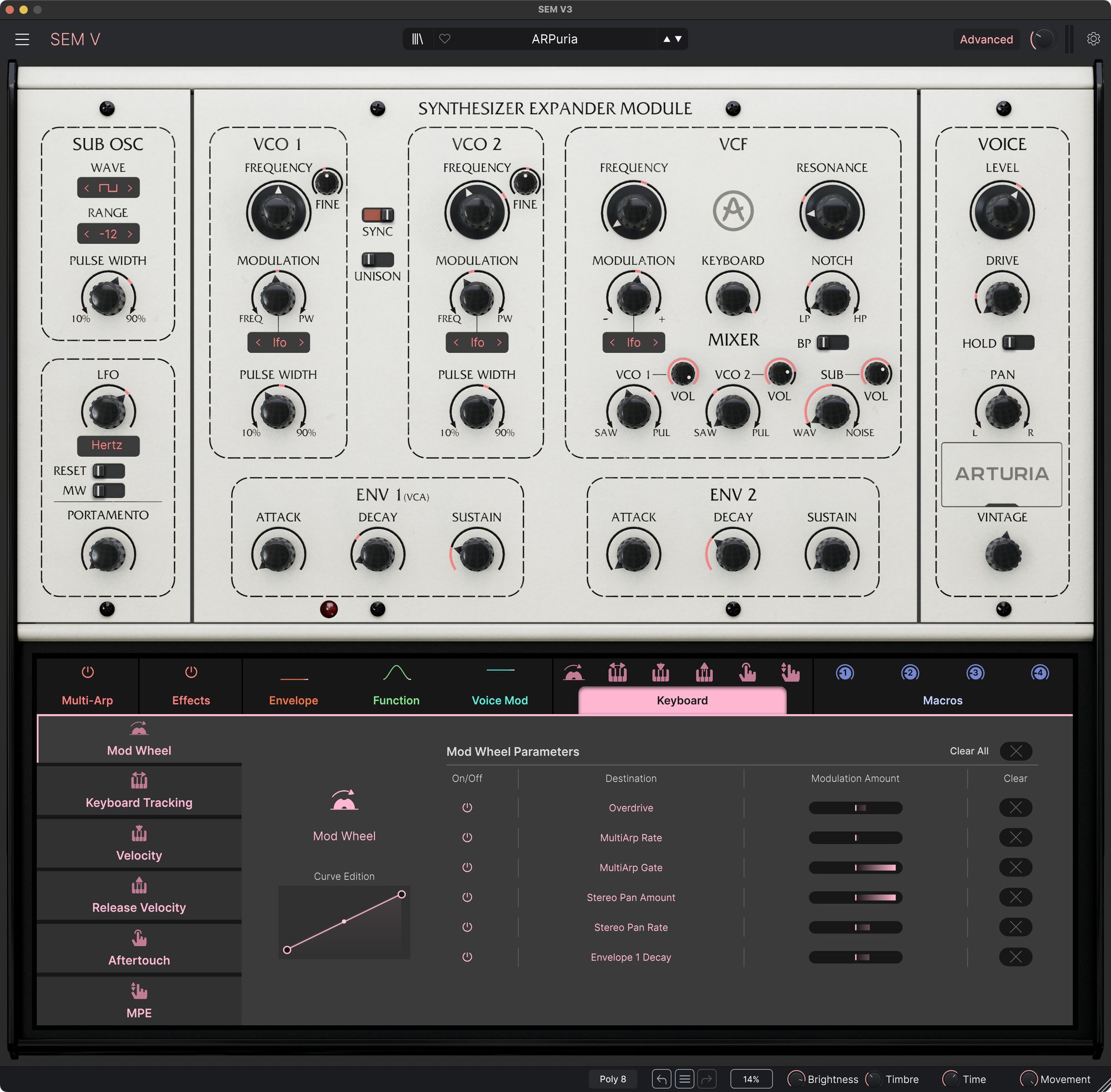Screen dimensions: 1111x1092
Task: Open the settings gear icon
Action: (1093, 39)
